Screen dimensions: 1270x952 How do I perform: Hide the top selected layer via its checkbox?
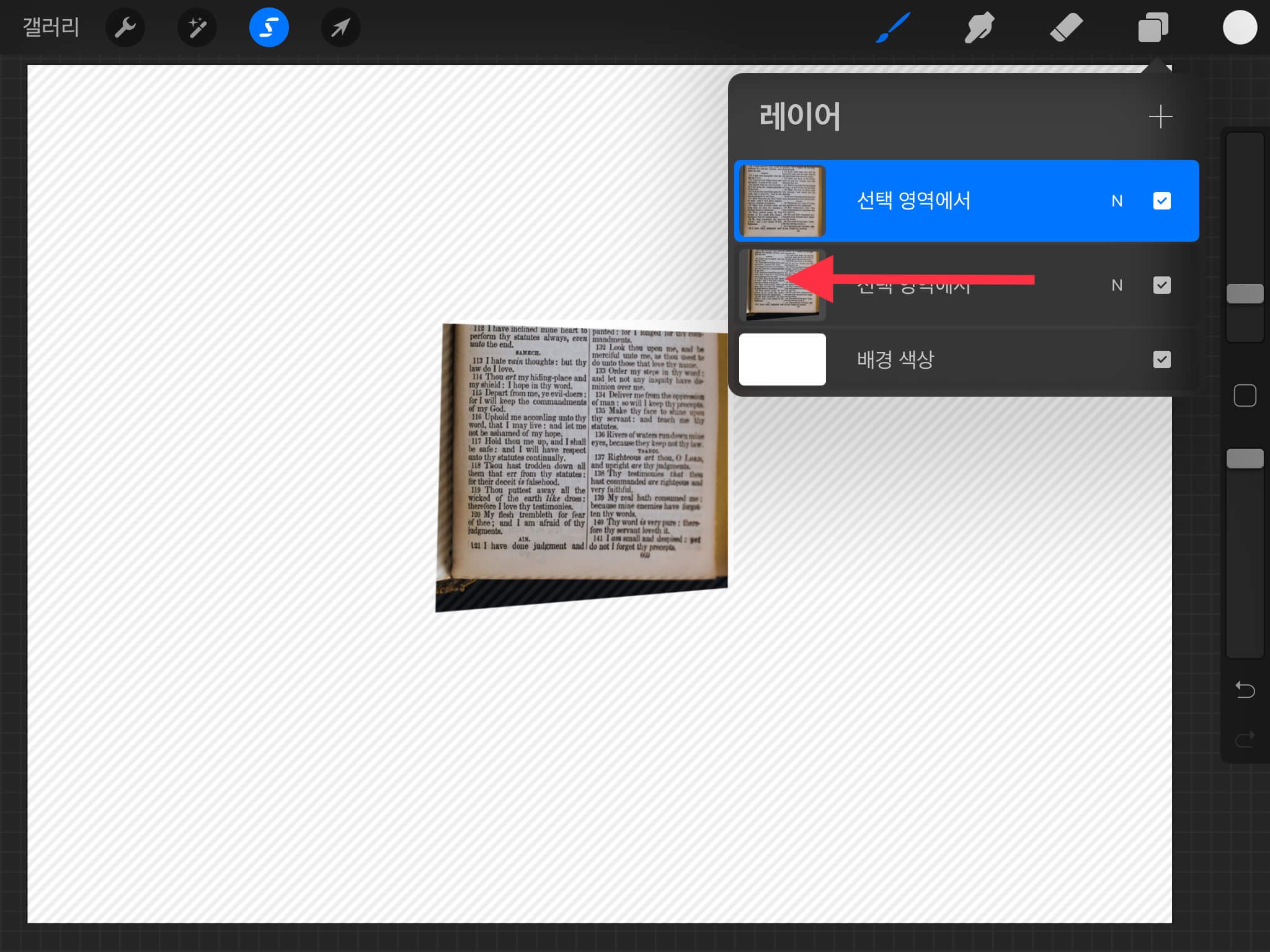point(1161,201)
